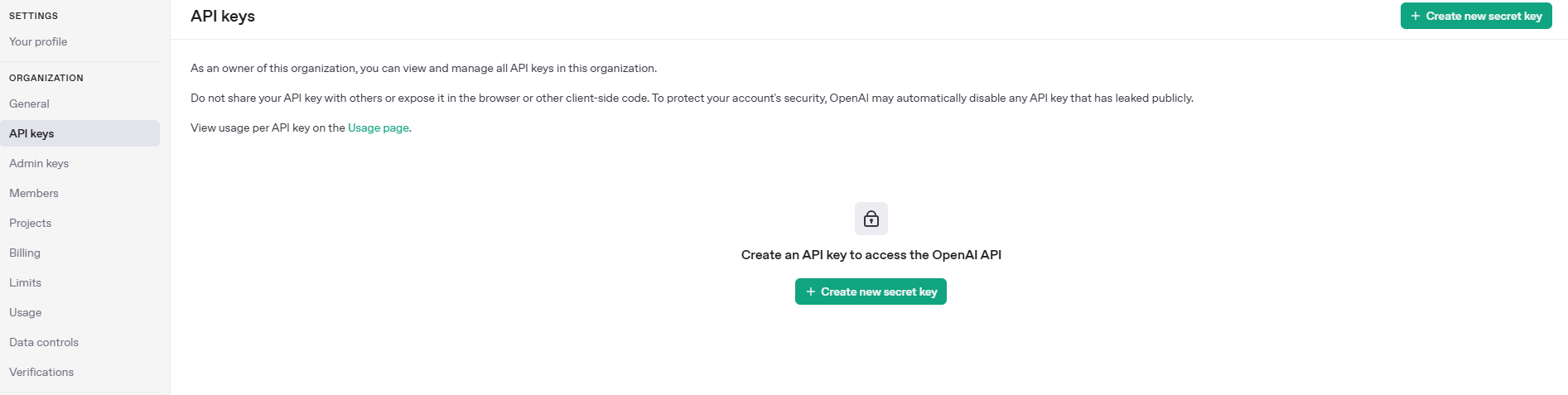The height and width of the screenshot is (395, 1568).
Task: Click the top-right Create new secret key button
Action: point(1475,16)
